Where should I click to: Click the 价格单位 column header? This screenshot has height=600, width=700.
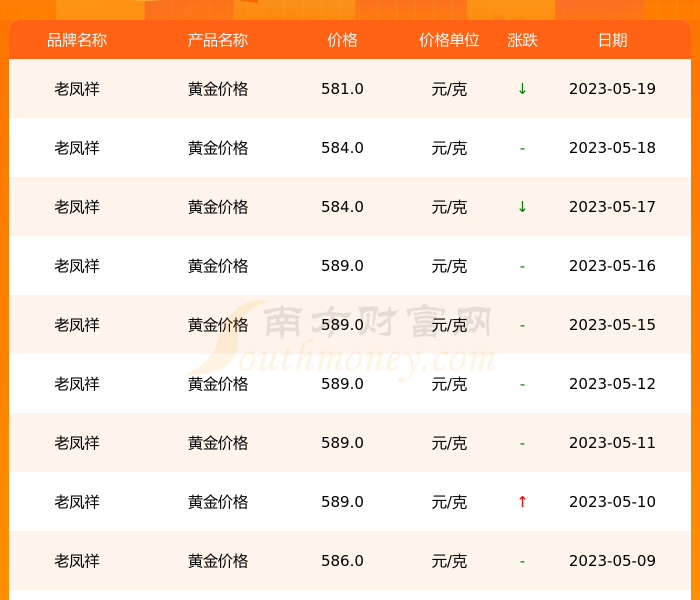[x=449, y=40]
